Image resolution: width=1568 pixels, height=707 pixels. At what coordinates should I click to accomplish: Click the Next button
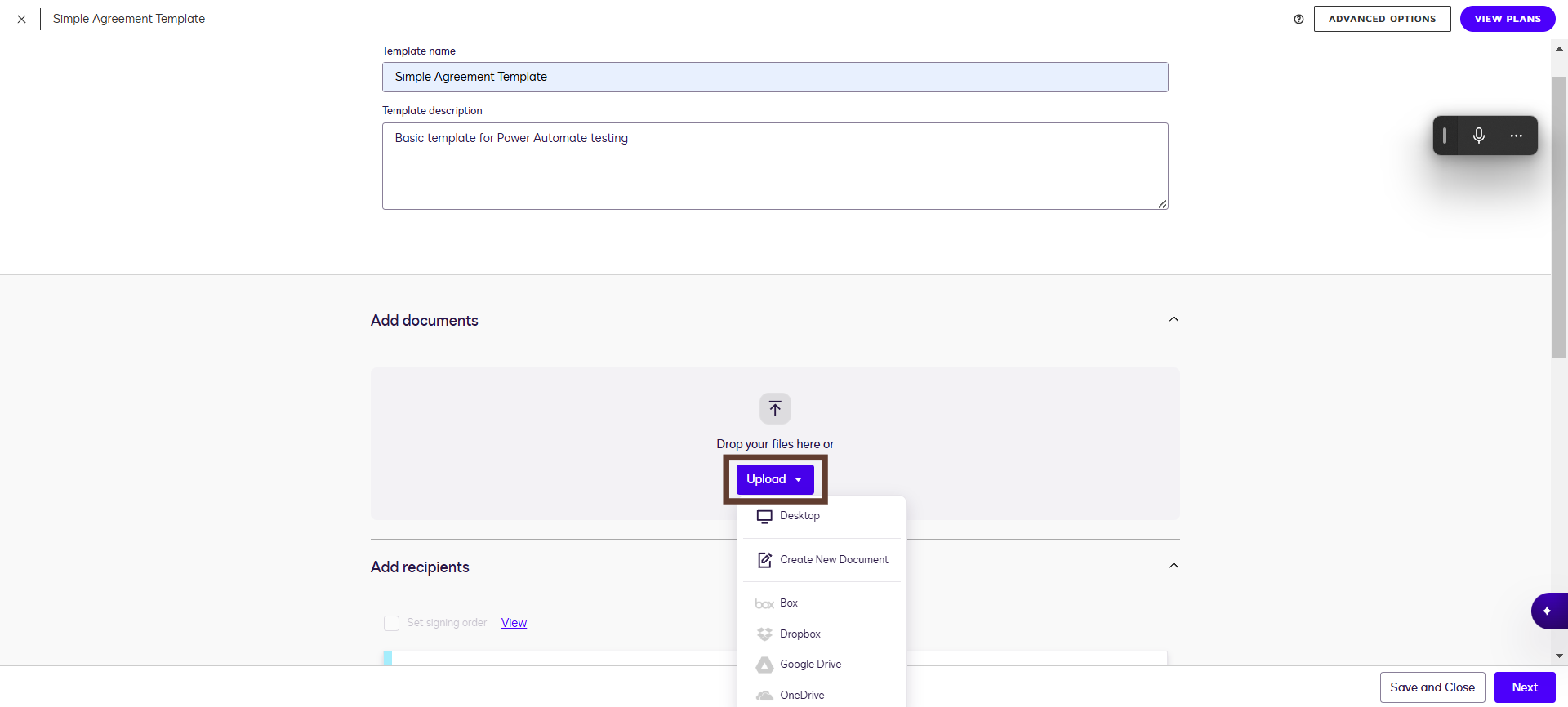coord(1524,687)
